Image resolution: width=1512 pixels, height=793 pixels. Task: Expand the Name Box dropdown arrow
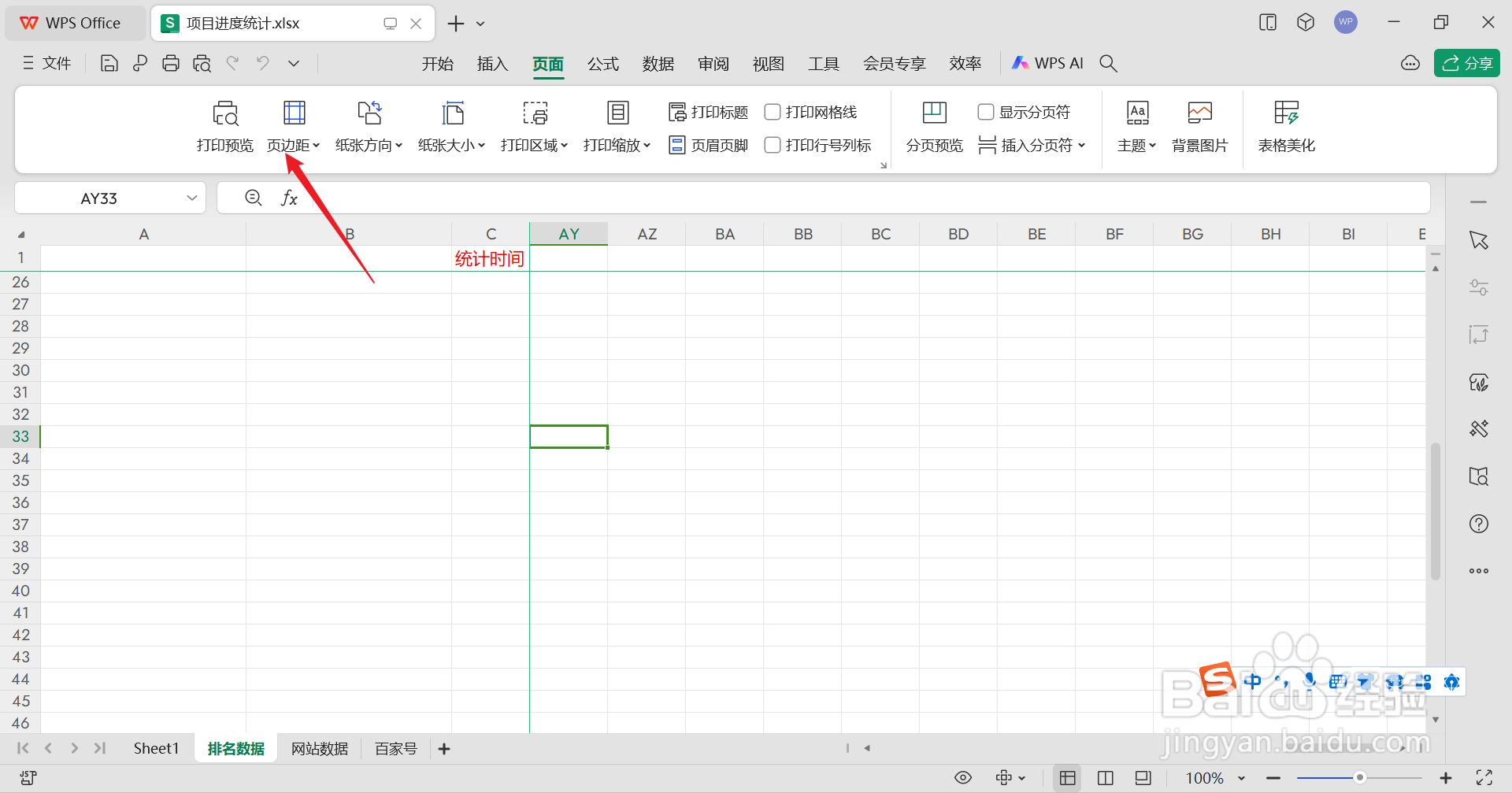191,198
